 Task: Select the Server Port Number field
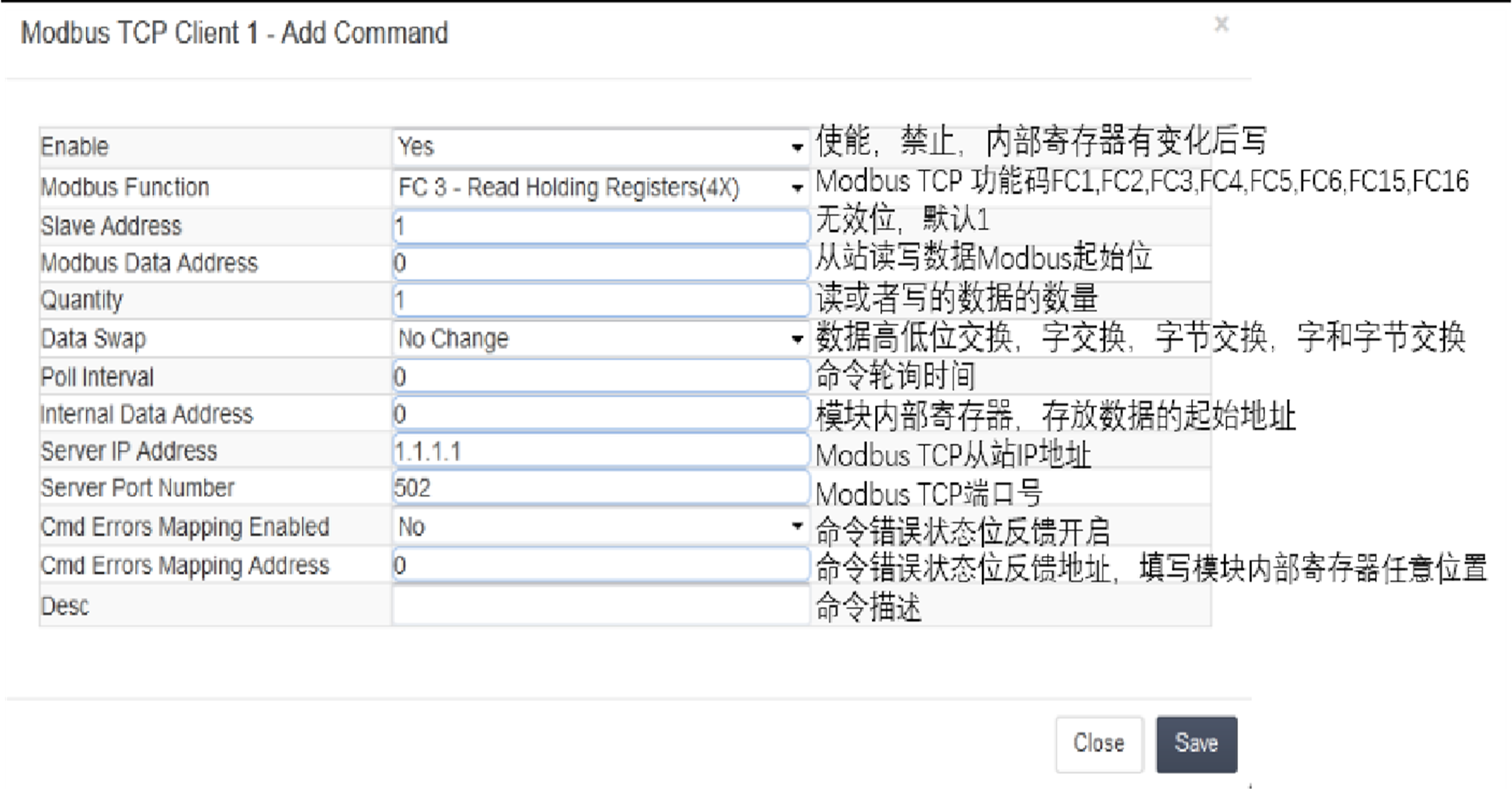click(x=600, y=488)
